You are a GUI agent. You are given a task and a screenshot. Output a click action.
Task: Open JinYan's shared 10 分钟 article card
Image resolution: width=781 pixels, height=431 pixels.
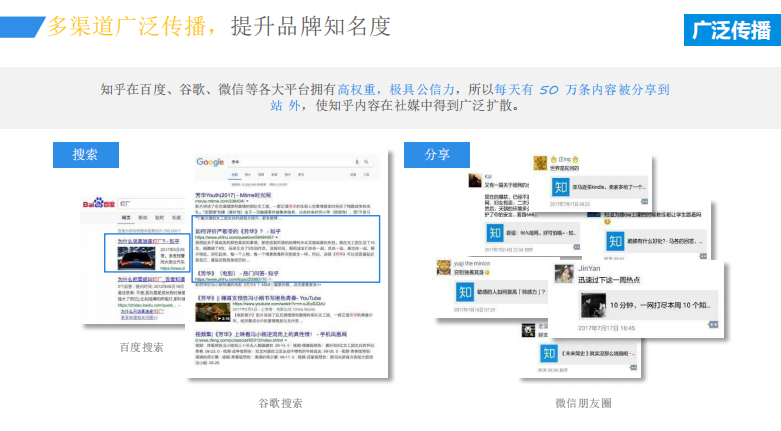tap(649, 304)
